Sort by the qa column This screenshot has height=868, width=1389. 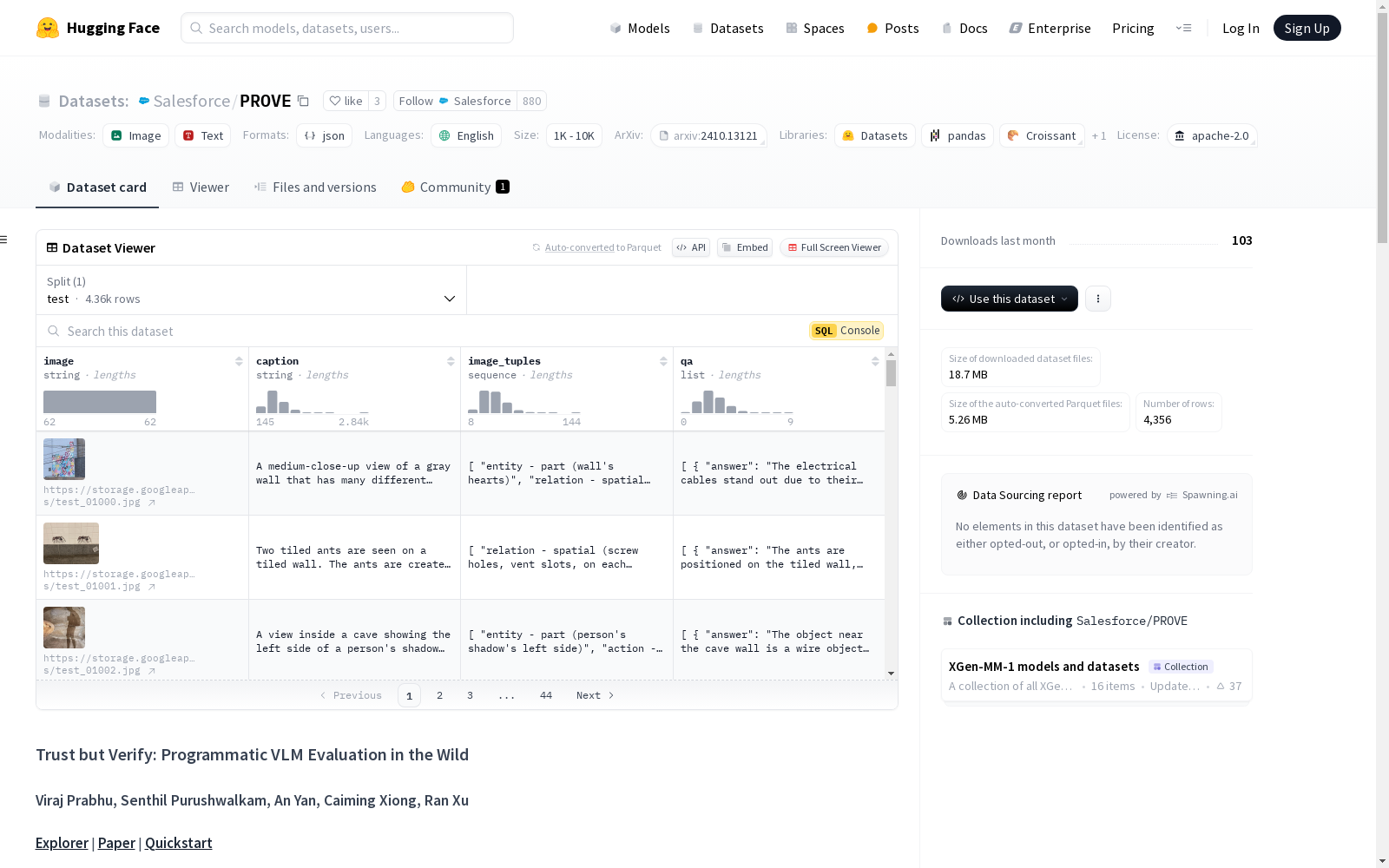point(875,361)
